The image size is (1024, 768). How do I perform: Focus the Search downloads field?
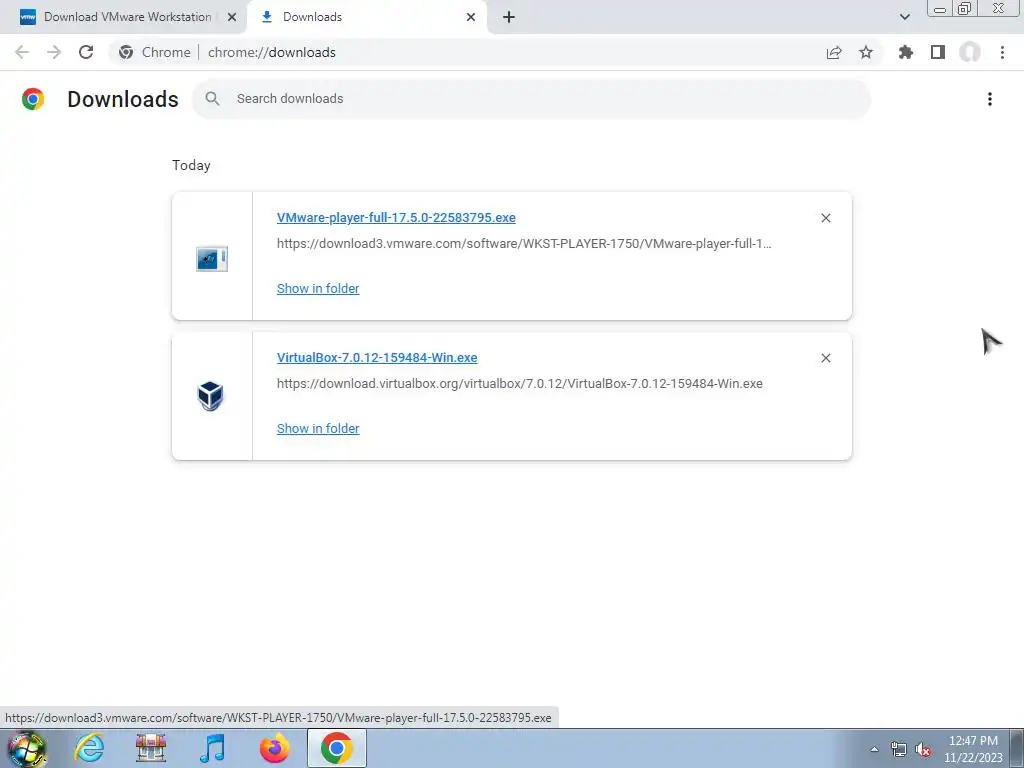click(x=532, y=99)
